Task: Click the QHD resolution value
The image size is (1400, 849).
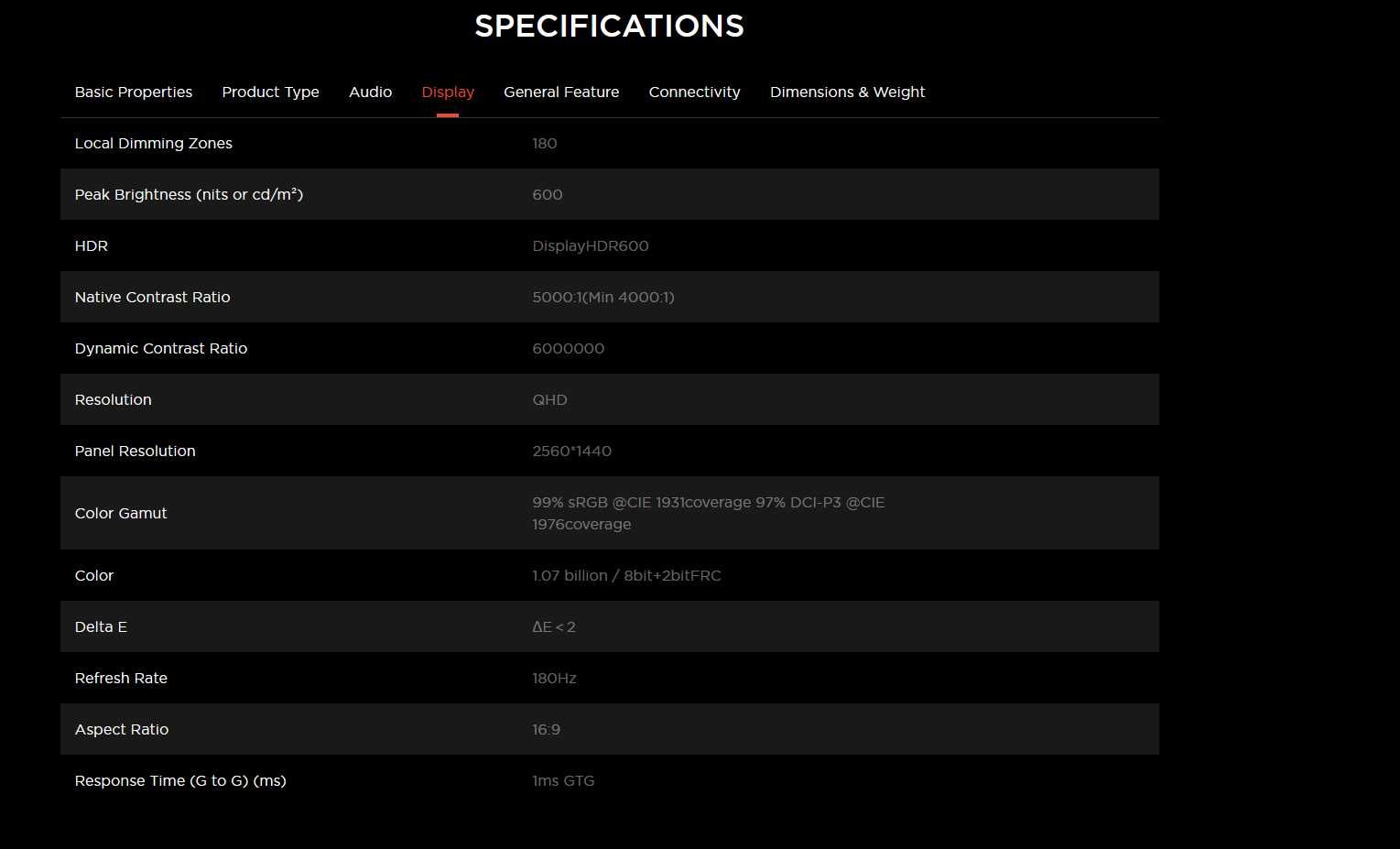Action: pos(549,399)
